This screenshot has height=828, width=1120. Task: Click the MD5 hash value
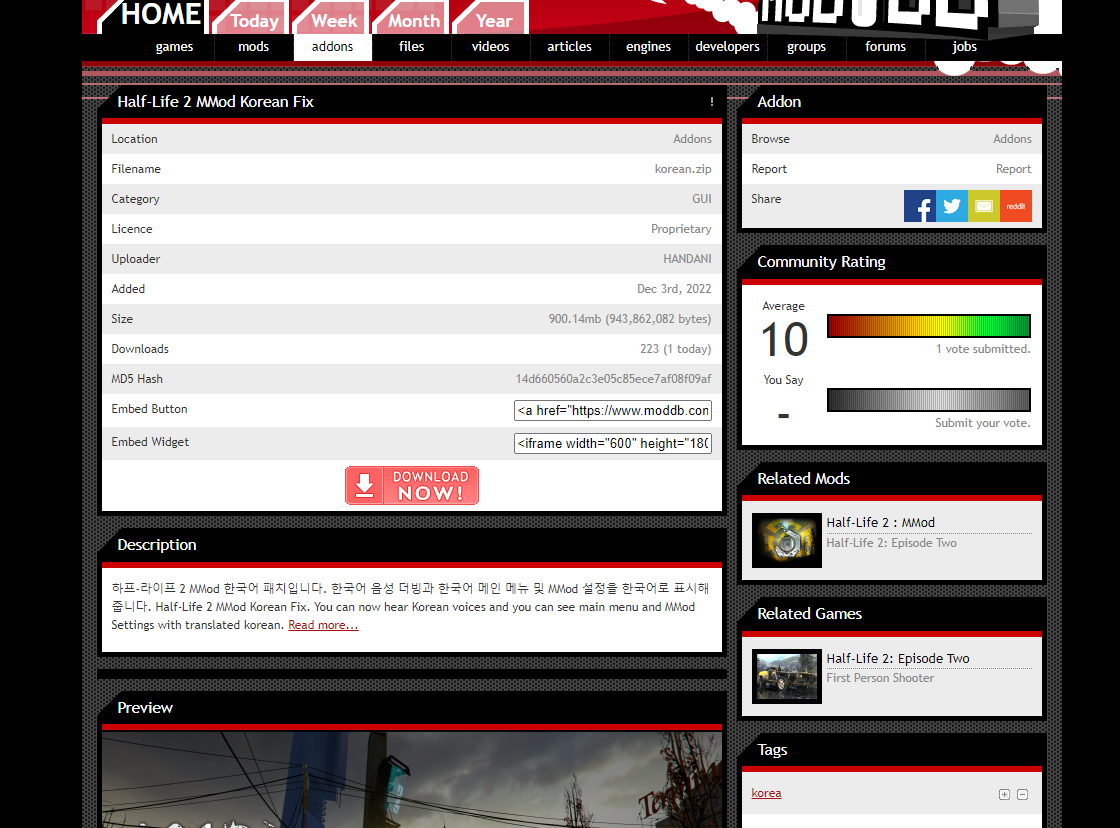[x=614, y=379]
